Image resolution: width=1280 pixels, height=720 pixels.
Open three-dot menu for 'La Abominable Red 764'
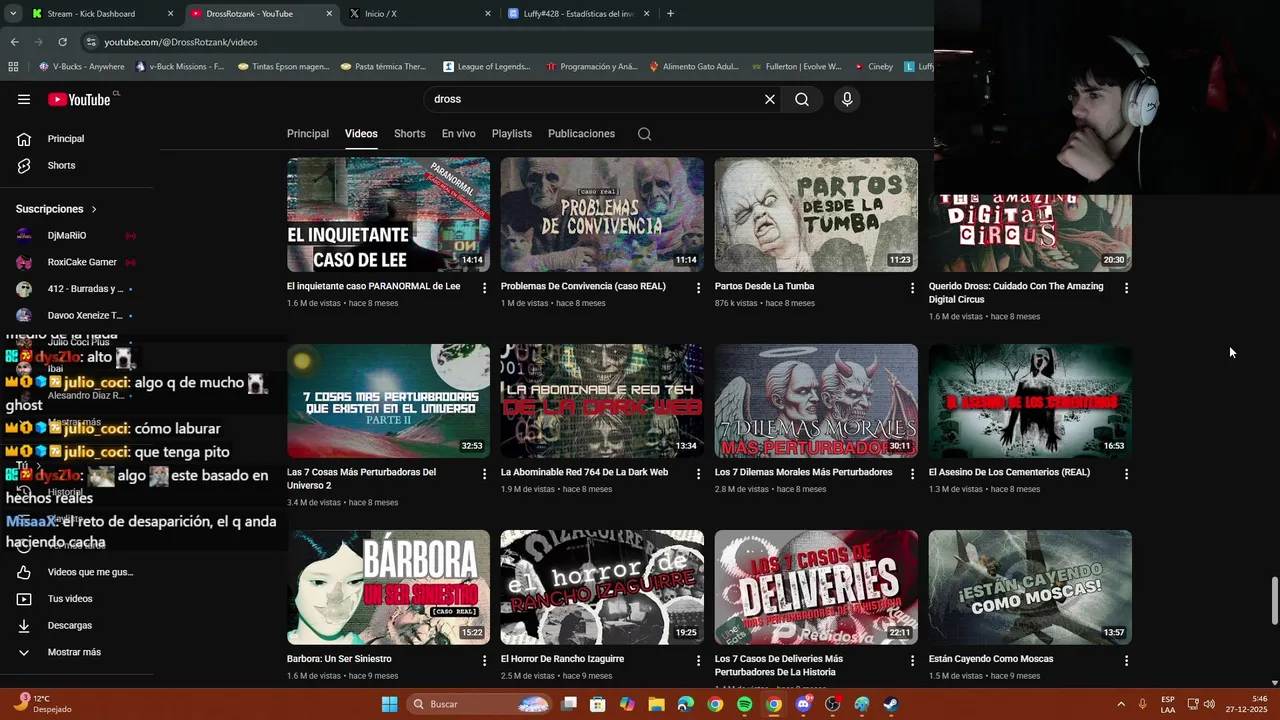(x=699, y=474)
